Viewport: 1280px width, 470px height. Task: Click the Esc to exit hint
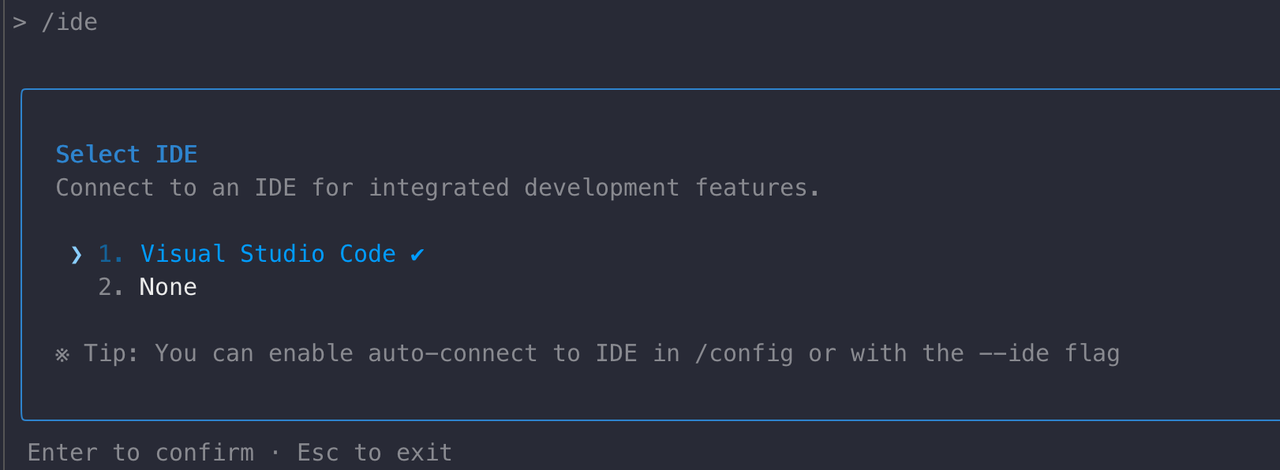(x=374, y=453)
